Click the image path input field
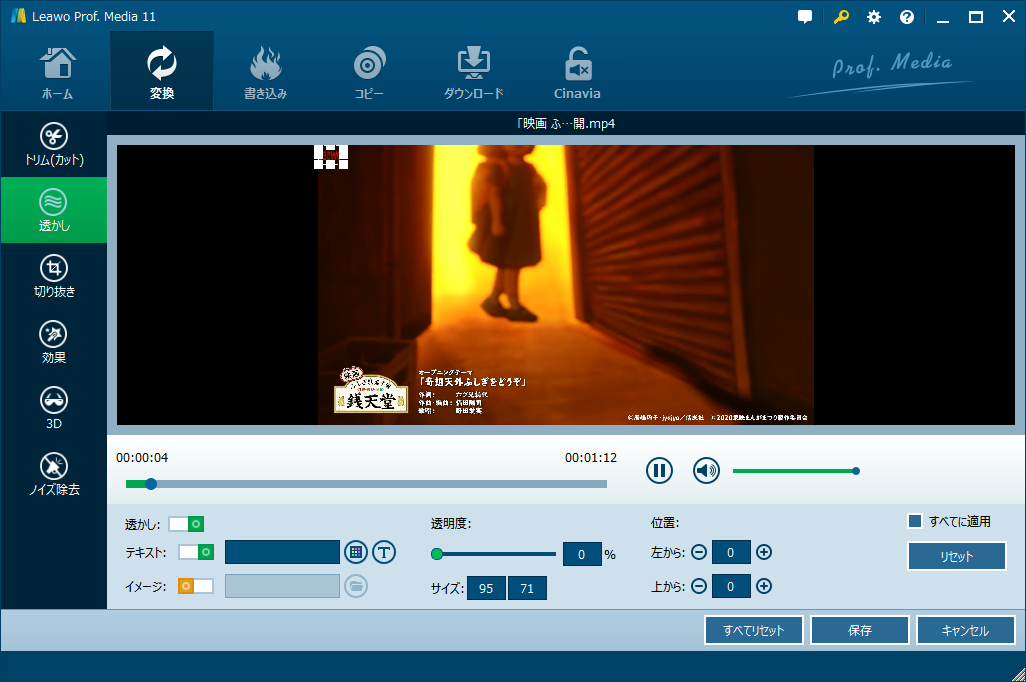Screen dimensions: 1026x682 (282, 586)
